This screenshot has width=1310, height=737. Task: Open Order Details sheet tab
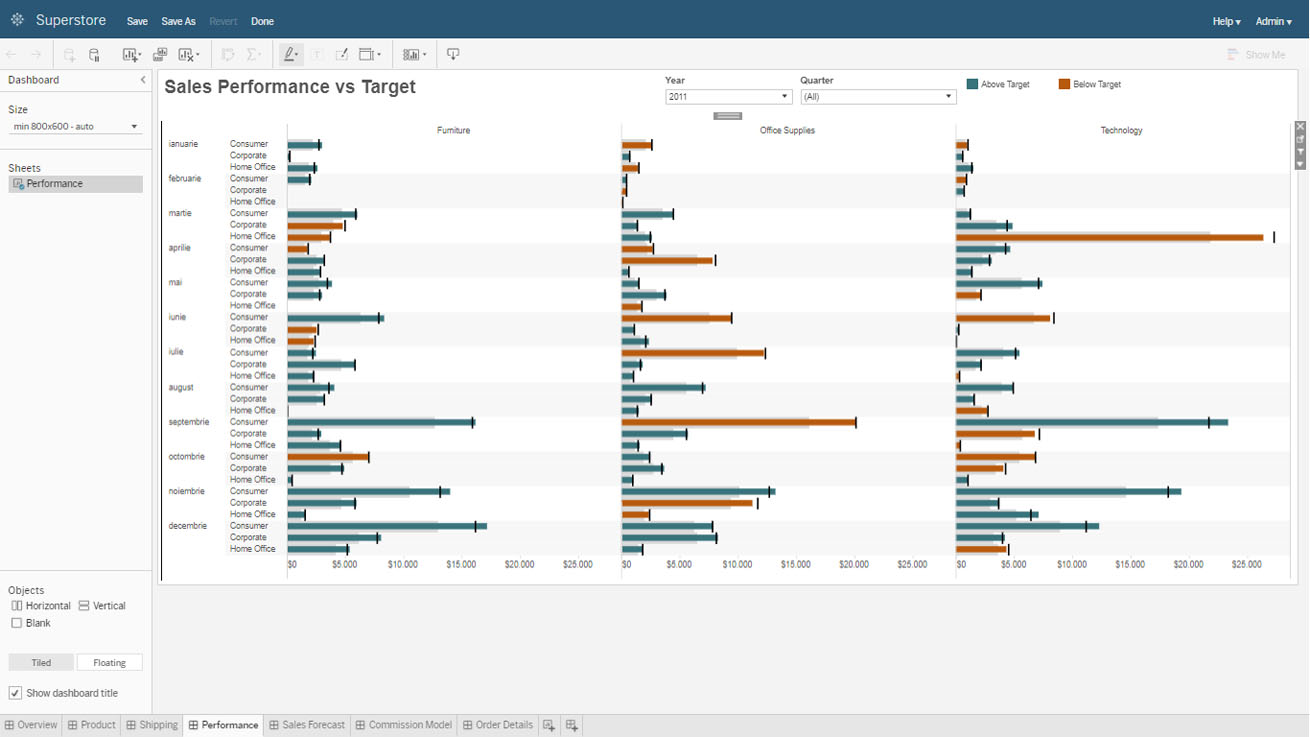click(498, 725)
